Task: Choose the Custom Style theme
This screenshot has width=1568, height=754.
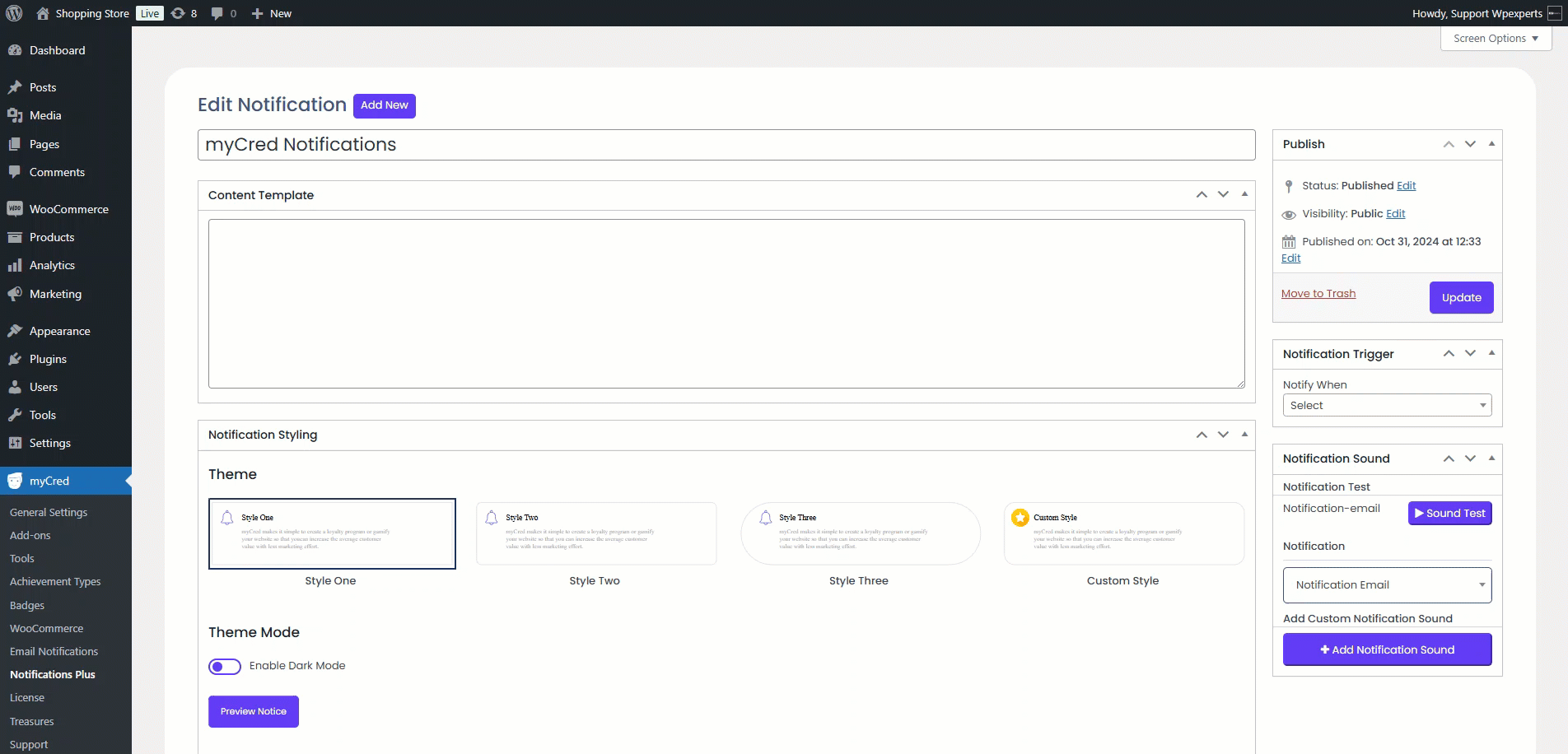Action: coord(1123,533)
